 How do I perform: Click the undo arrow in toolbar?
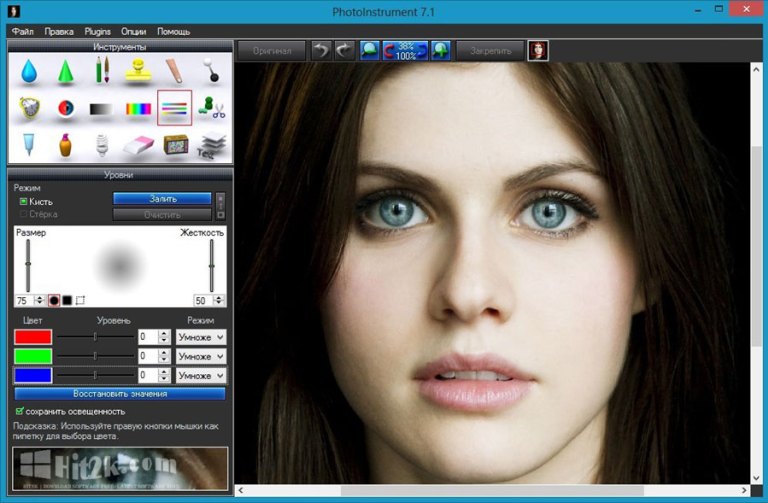[321, 50]
